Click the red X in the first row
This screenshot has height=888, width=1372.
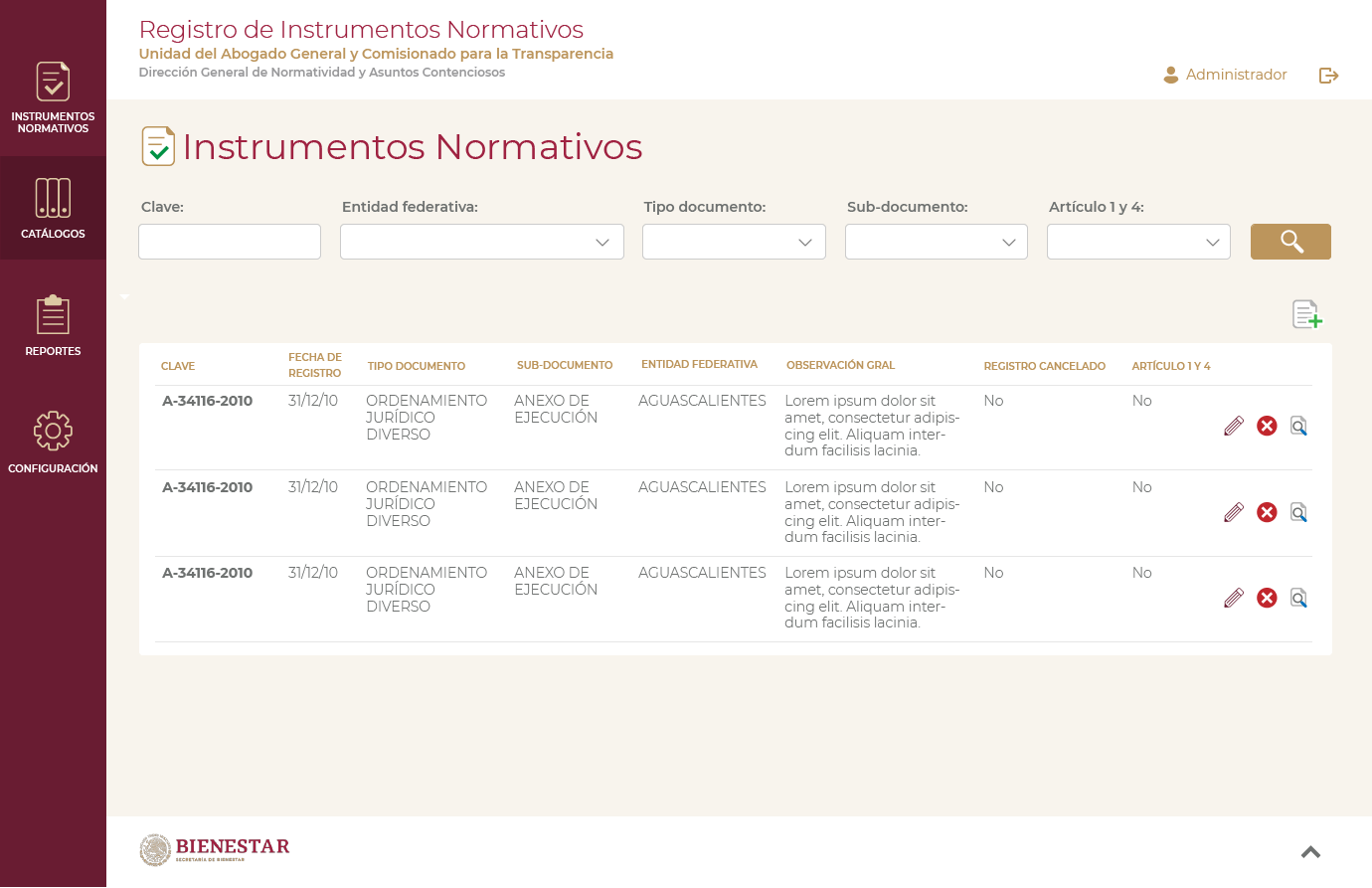coord(1267,427)
